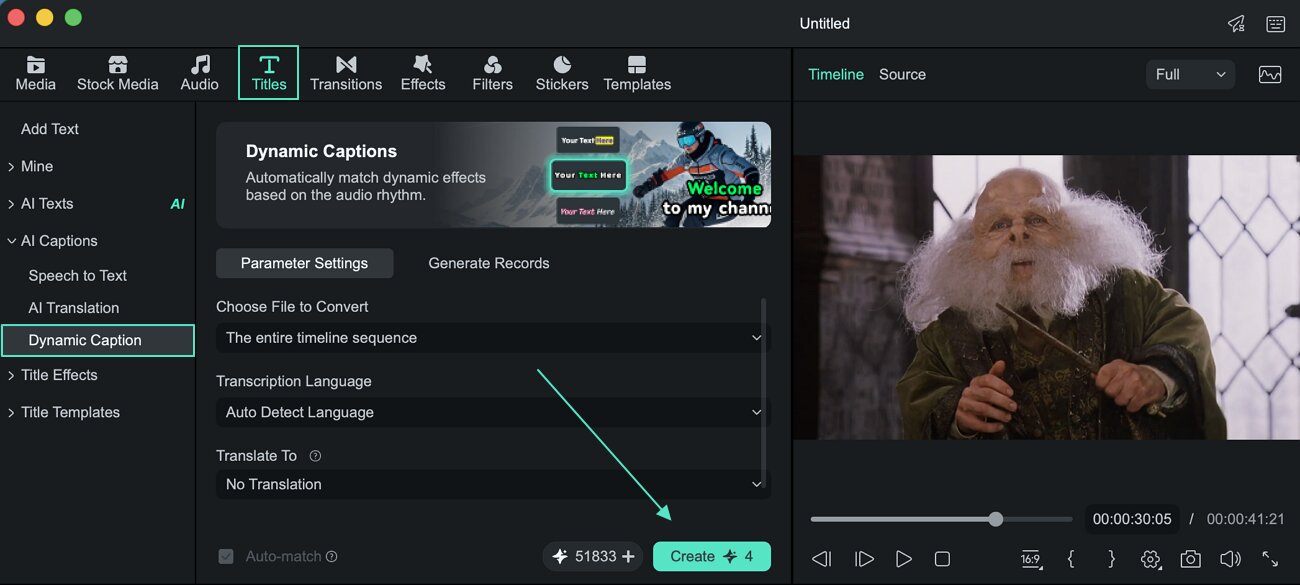Click the Dynamic Captions banner
The width and height of the screenshot is (1300, 585).
coord(493,174)
